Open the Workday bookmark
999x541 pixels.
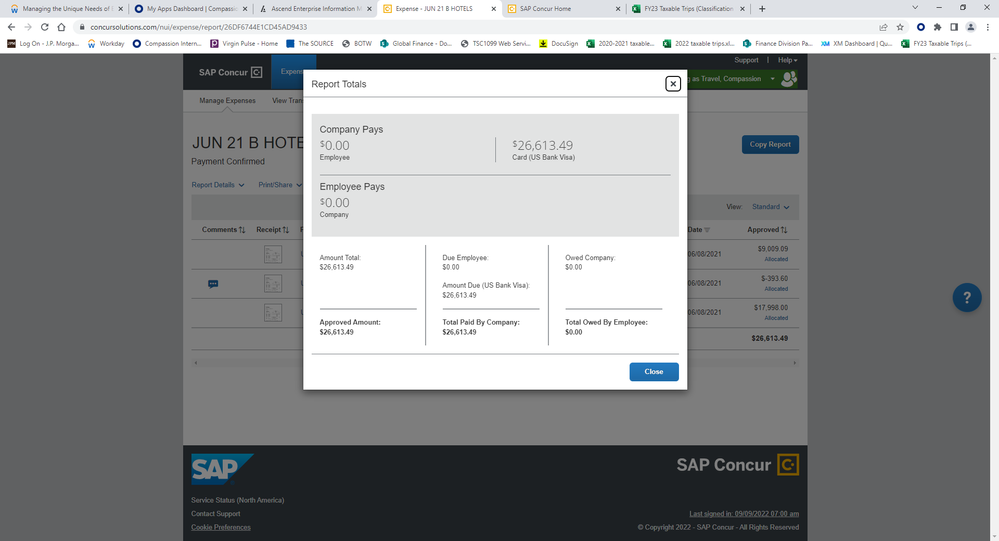point(106,43)
